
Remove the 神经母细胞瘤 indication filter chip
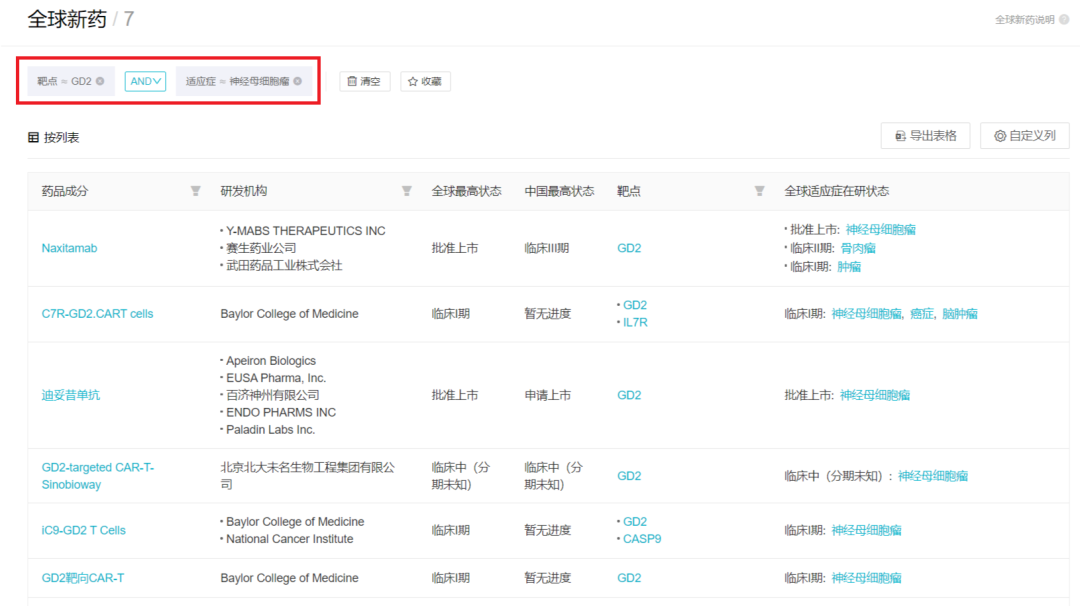coord(297,81)
